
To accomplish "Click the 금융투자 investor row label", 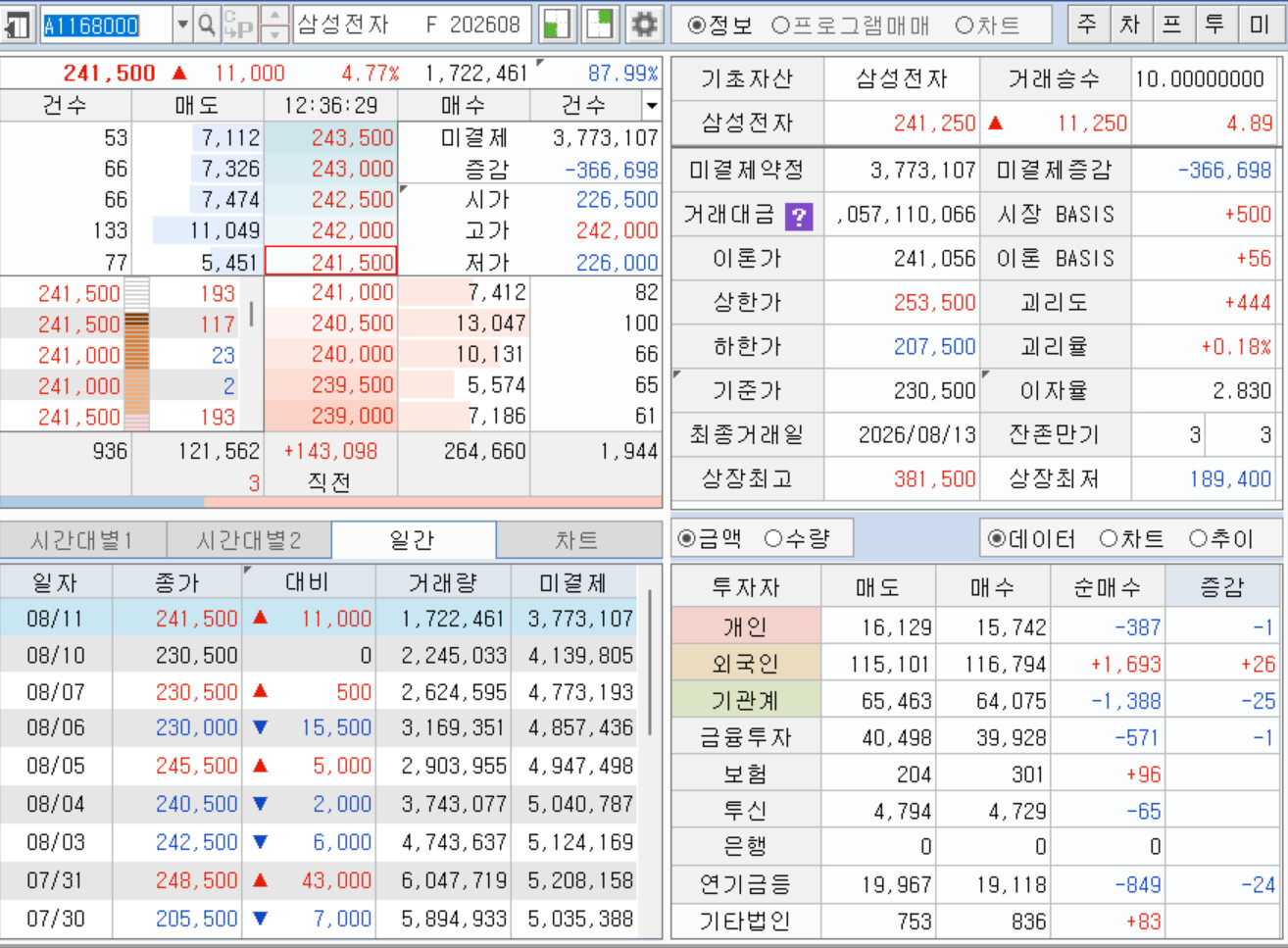I will 746,737.
